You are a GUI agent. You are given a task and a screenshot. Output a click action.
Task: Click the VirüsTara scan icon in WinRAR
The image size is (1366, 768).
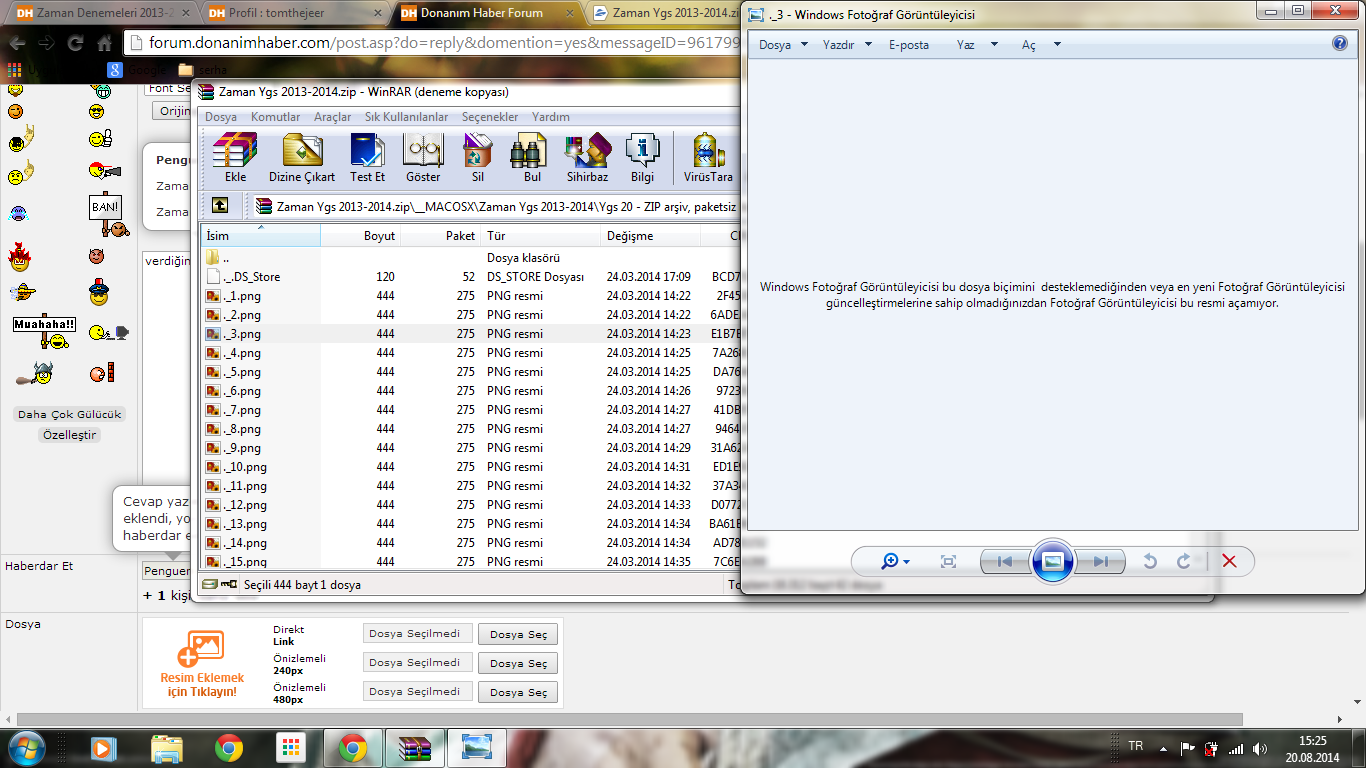coord(708,158)
